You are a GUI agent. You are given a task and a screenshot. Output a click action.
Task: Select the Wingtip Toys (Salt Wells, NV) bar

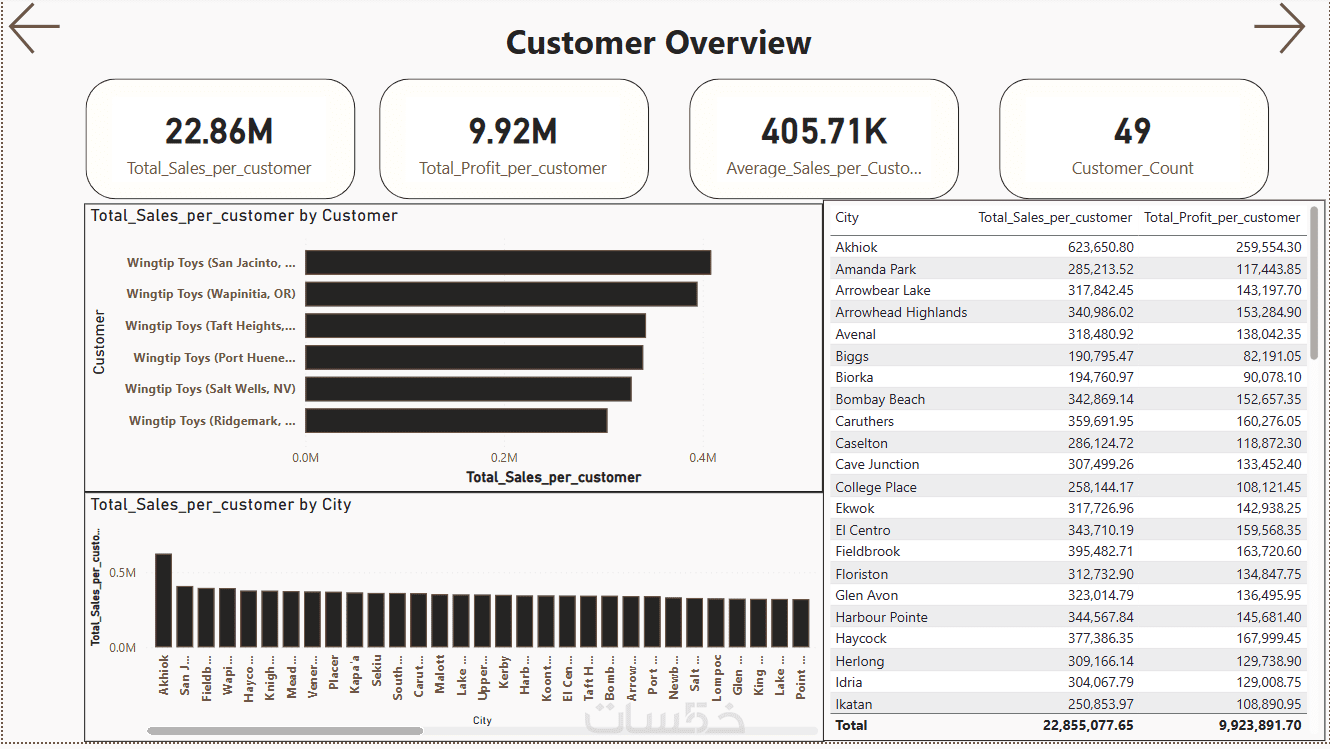pyautogui.click(x=468, y=389)
